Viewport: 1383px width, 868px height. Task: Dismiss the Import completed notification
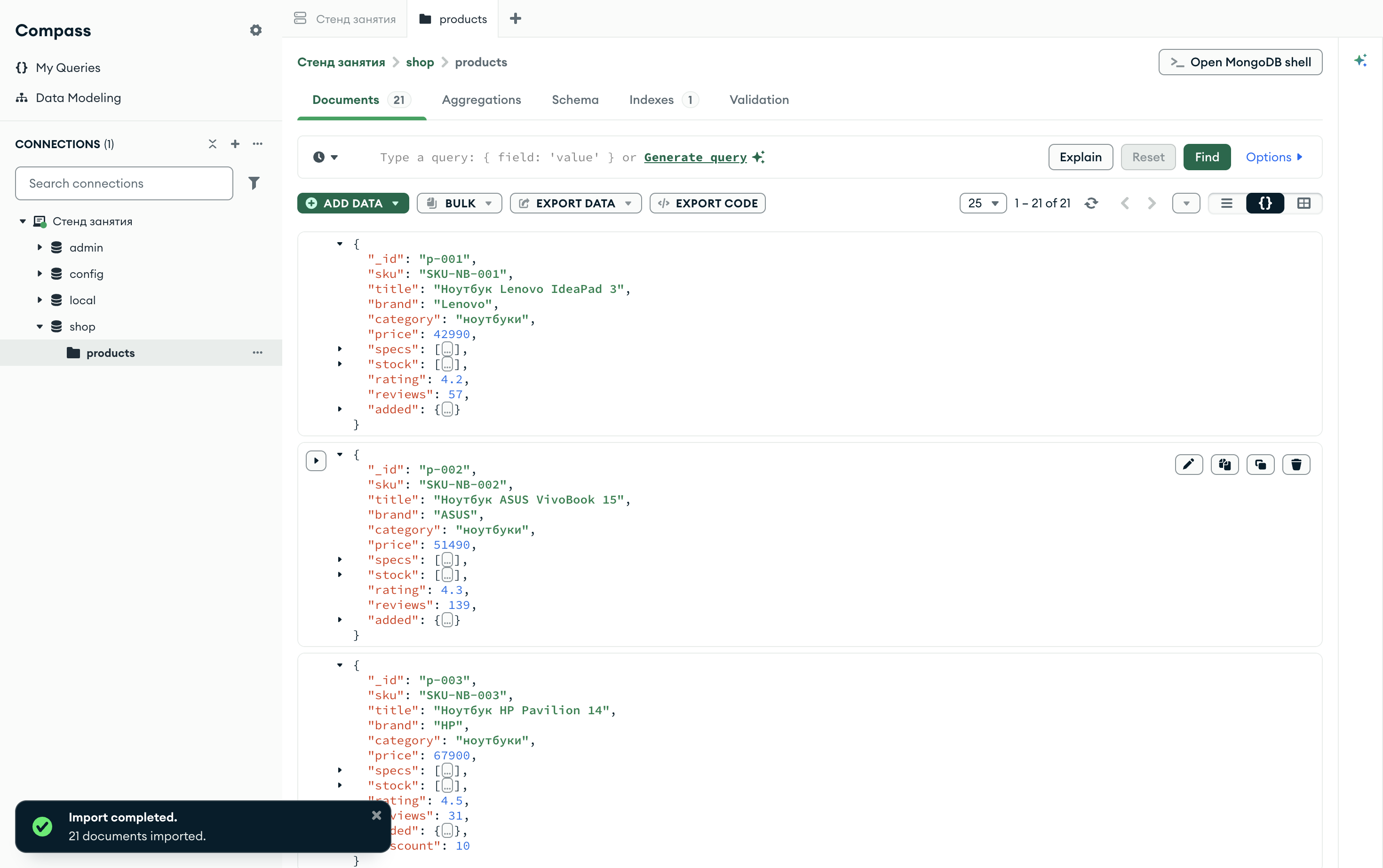(x=376, y=815)
